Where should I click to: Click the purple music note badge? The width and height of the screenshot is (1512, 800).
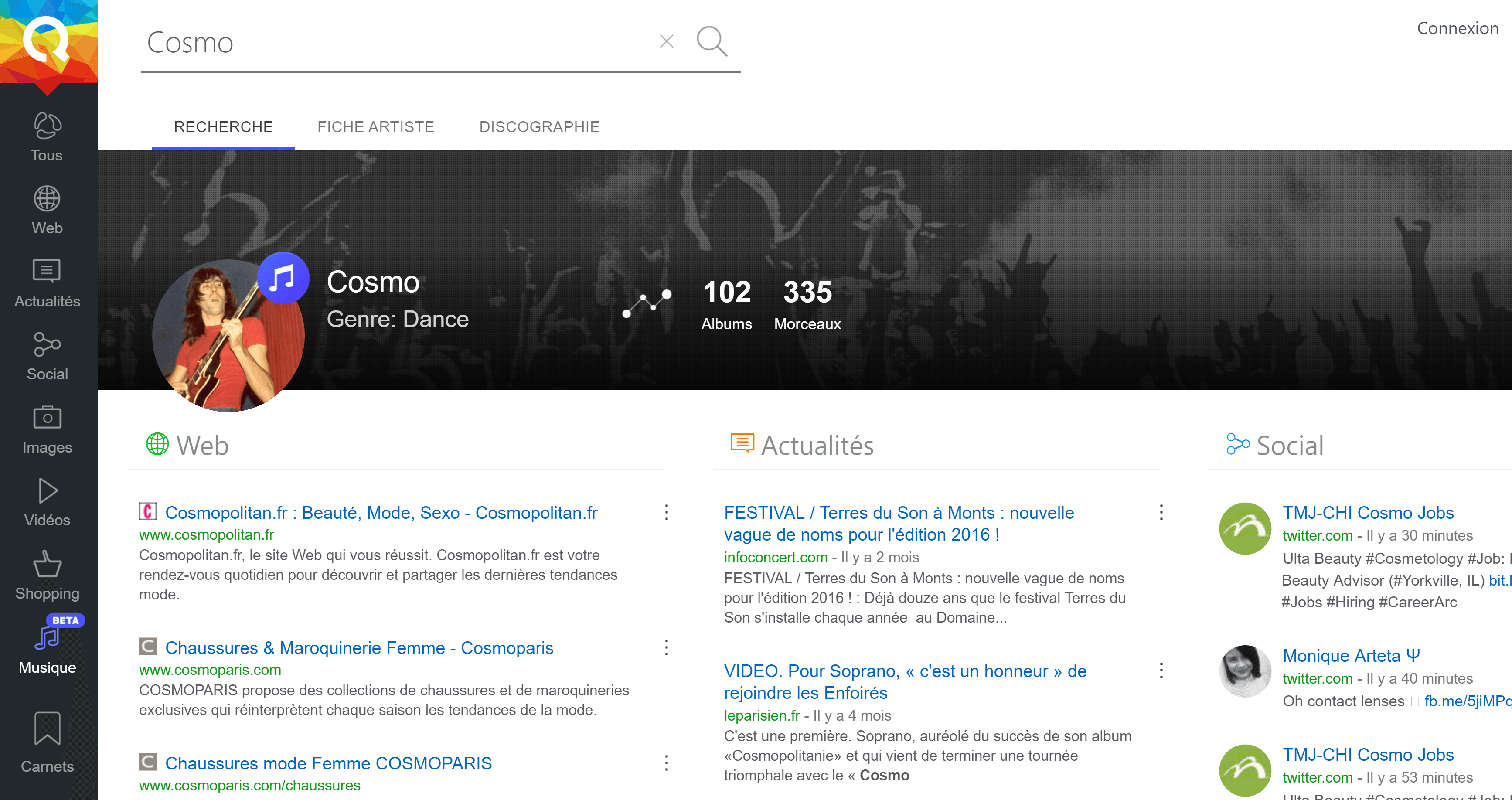click(283, 278)
